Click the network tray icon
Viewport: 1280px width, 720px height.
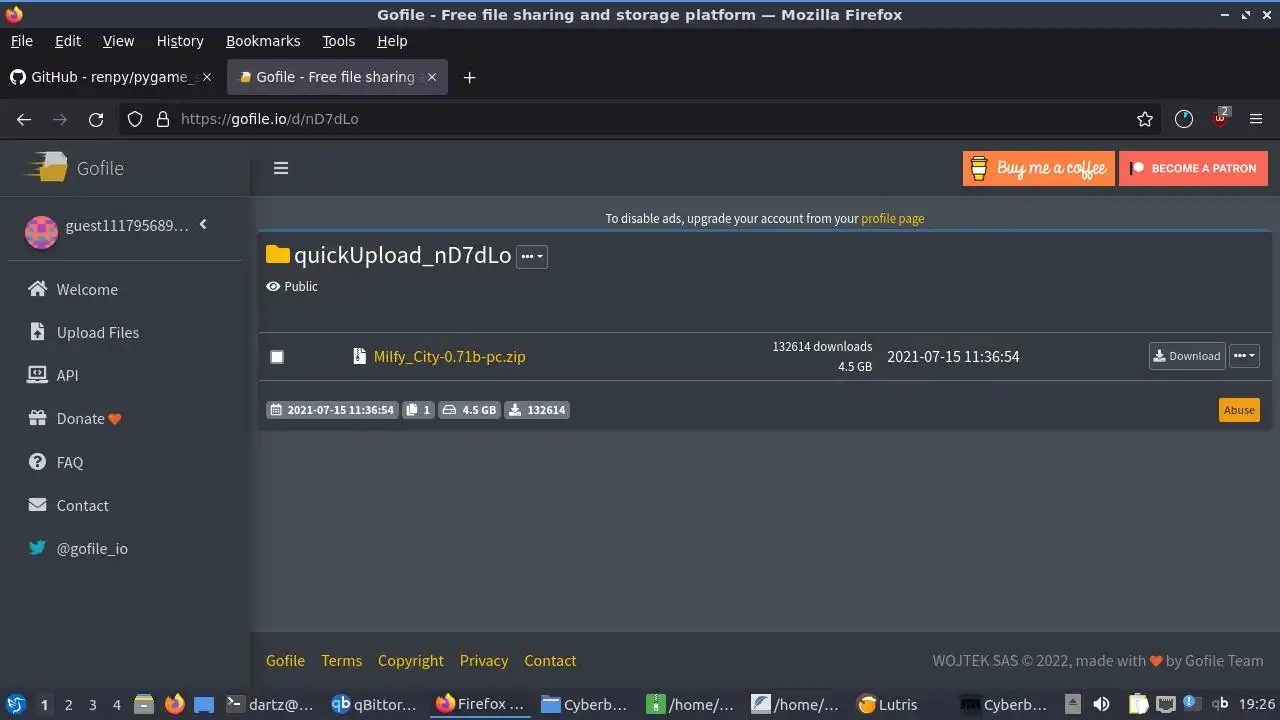[1166, 704]
